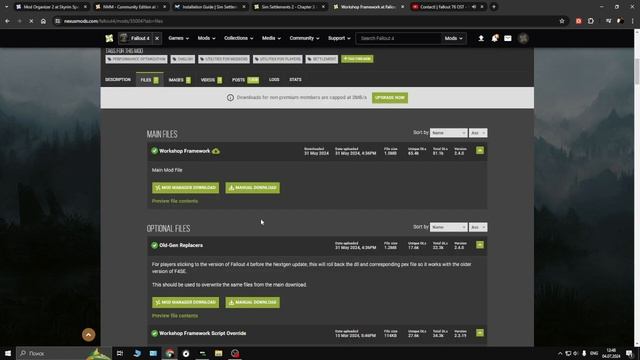Switch to the Description tab
The width and height of the screenshot is (640, 360).
point(118,80)
